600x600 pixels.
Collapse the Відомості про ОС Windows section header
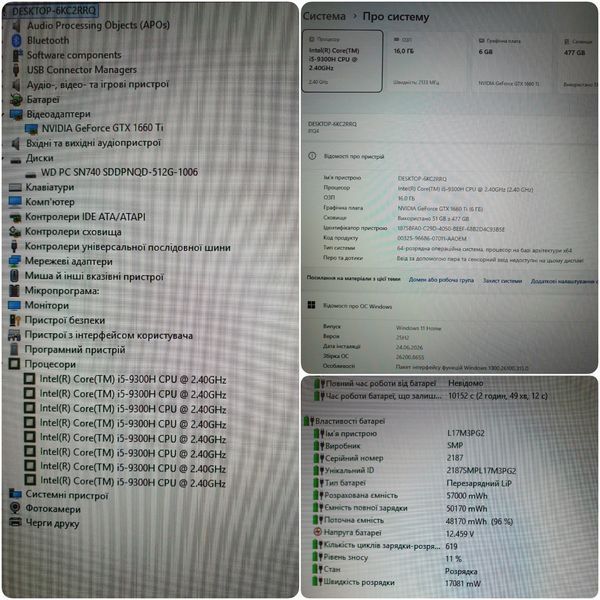450,306
